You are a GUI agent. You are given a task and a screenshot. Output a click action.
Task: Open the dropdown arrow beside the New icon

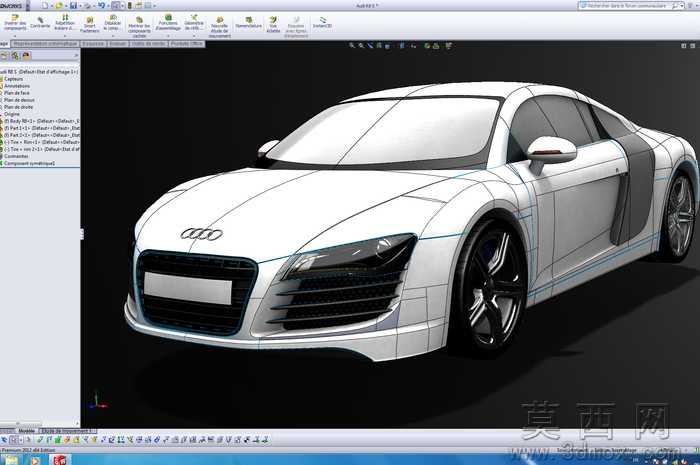pos(50,6)
